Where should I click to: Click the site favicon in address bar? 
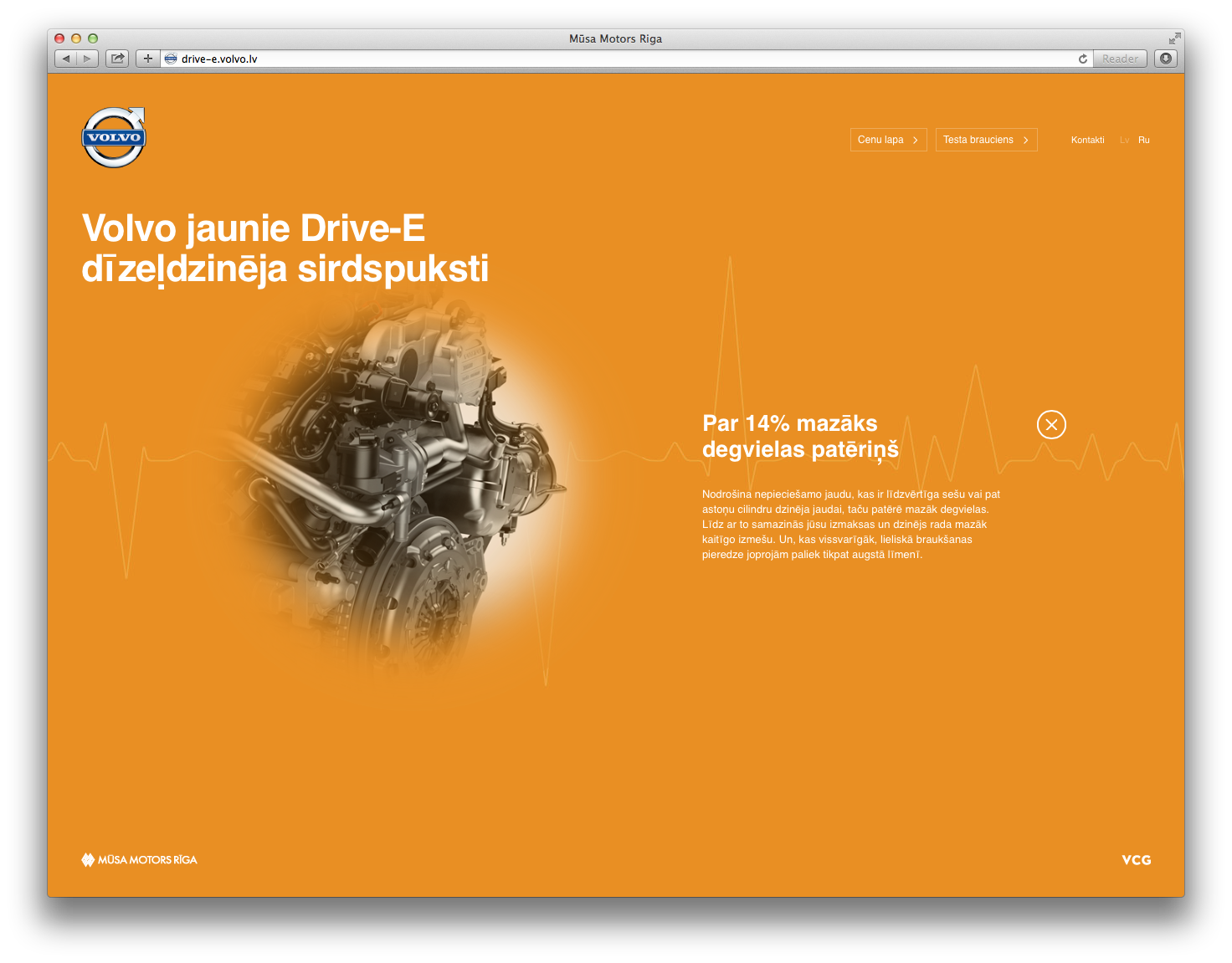[x=171, y=59]
